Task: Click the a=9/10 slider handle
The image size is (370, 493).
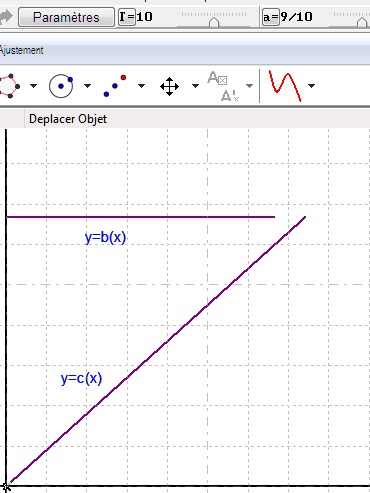Action: [362, 22]
